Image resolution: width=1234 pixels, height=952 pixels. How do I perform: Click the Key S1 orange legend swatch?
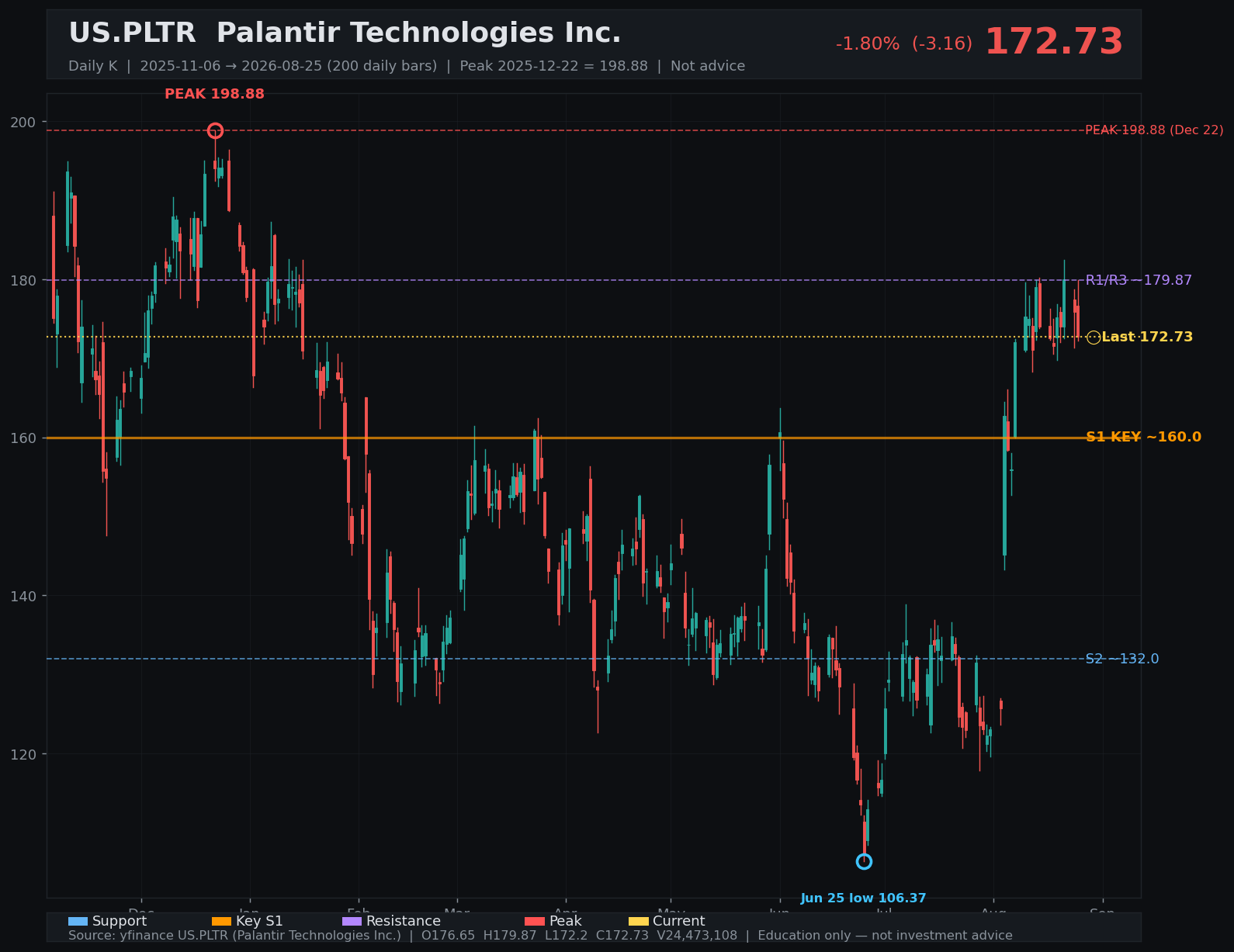[221, 921]
